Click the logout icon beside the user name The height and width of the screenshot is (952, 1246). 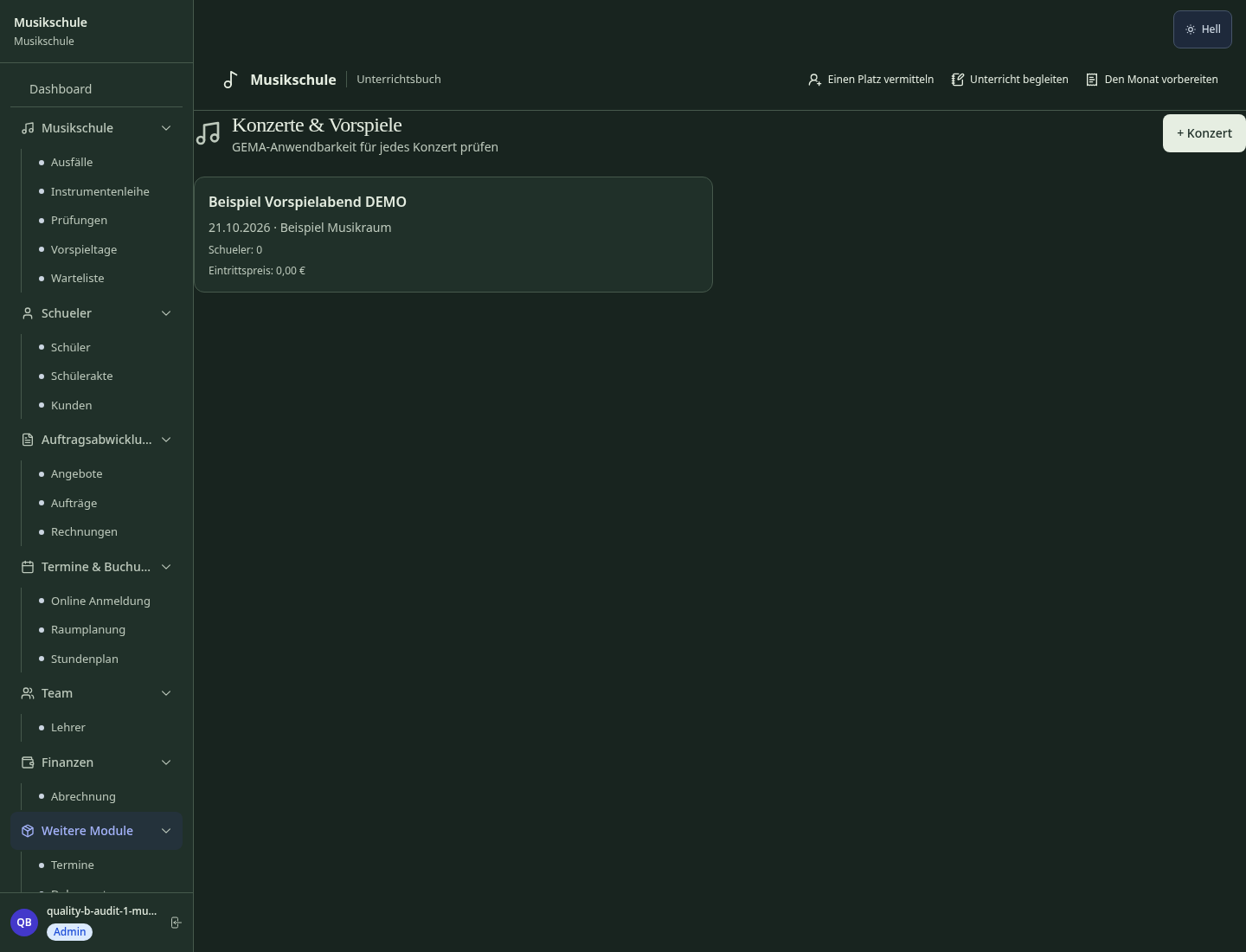click(x=176, y=923)
